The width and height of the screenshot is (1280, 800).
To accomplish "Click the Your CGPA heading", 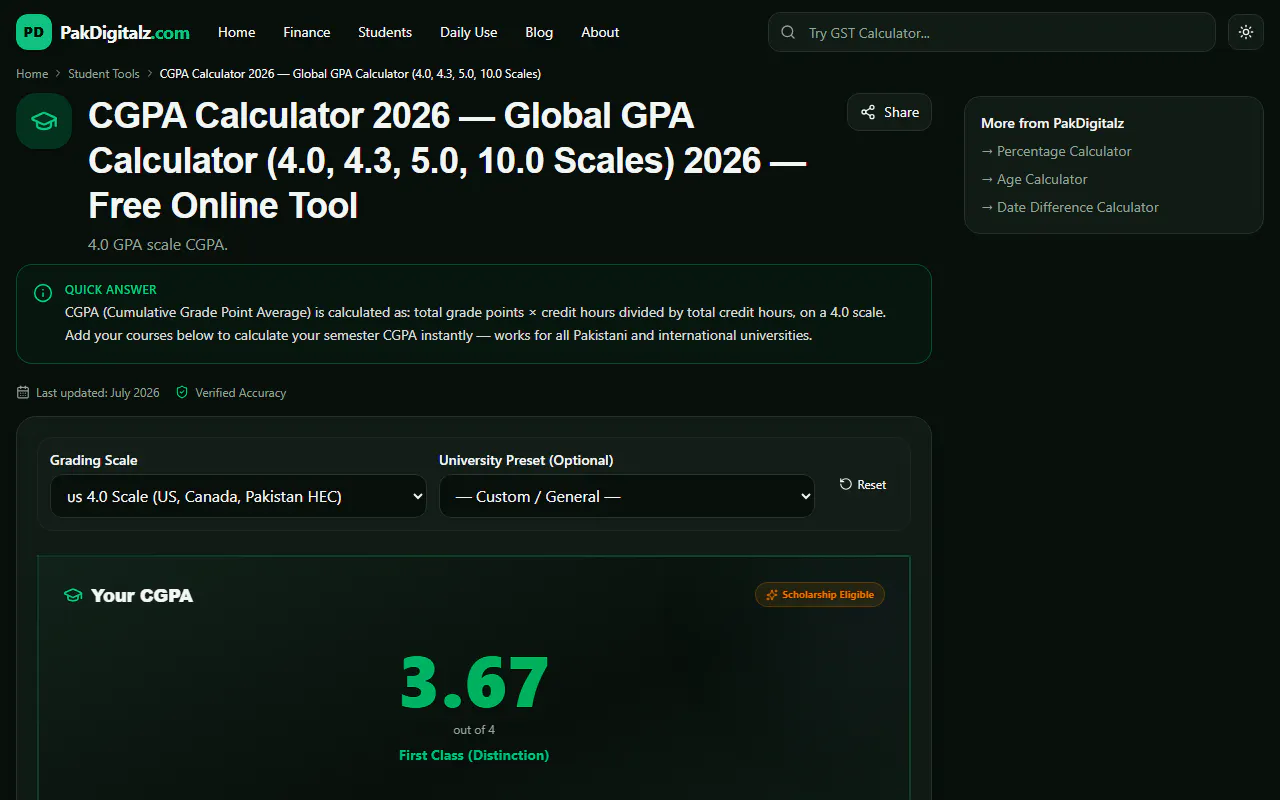I will (x=142, y=595).
